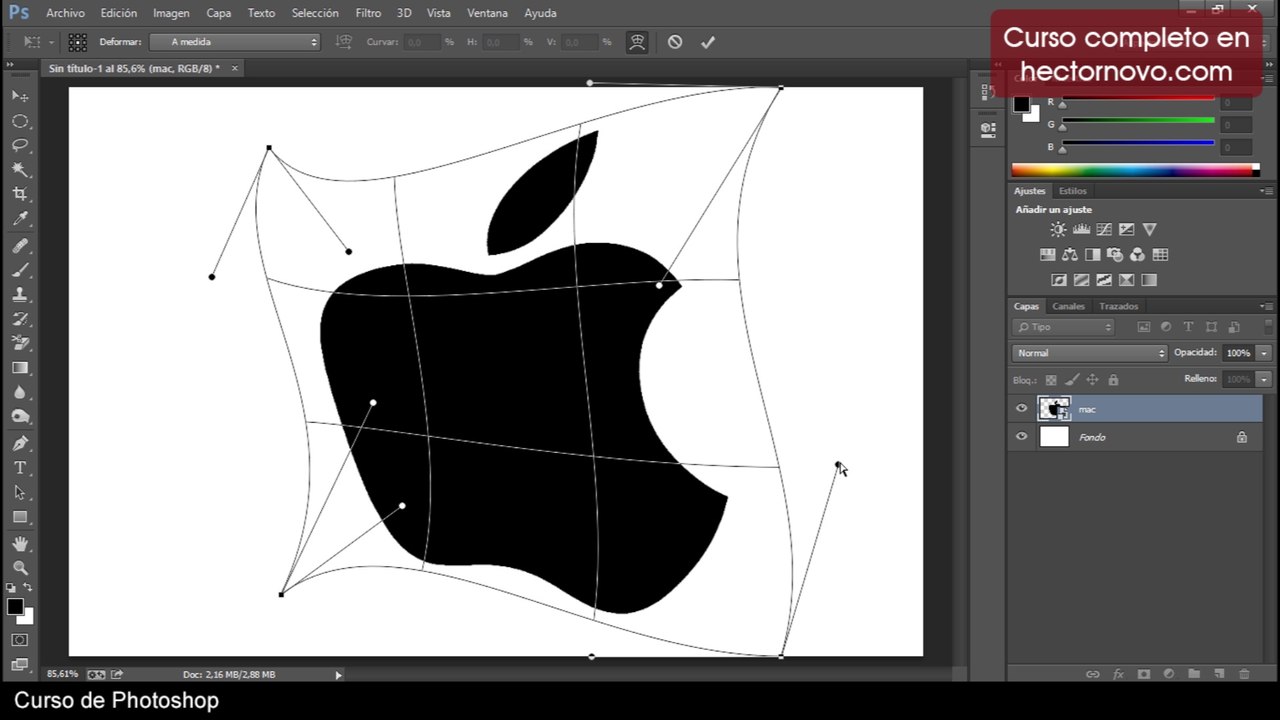Toggle lock position
This screenshot has width=1280, height=720.
[x=1093, y=380]
